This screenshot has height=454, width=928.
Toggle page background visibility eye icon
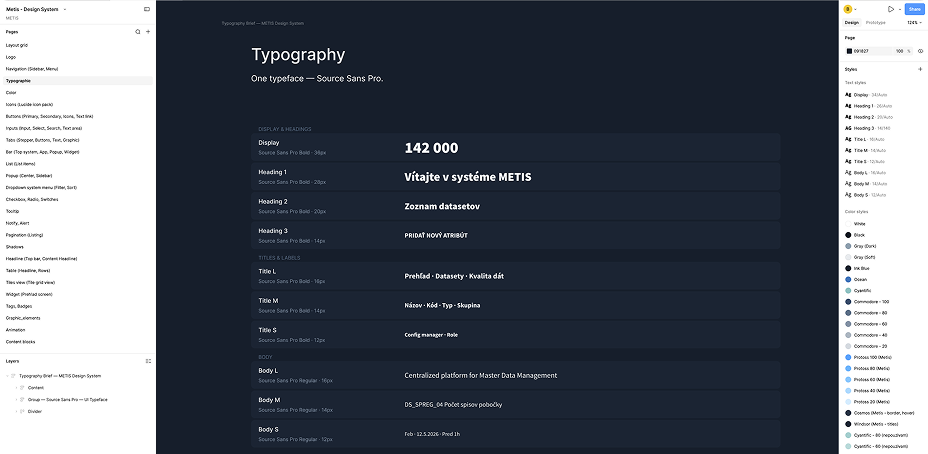pos(920,51)
